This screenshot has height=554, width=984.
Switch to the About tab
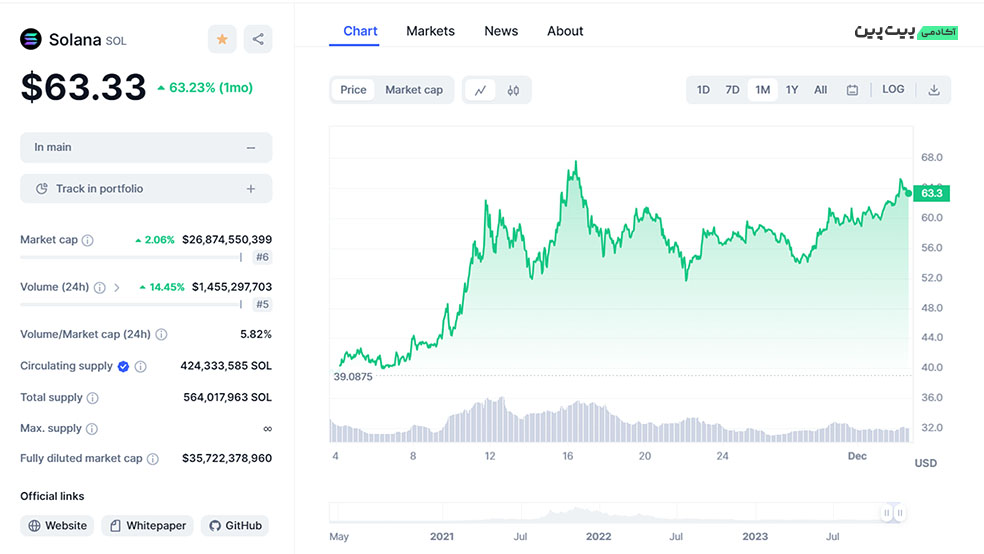pos(565,31)
